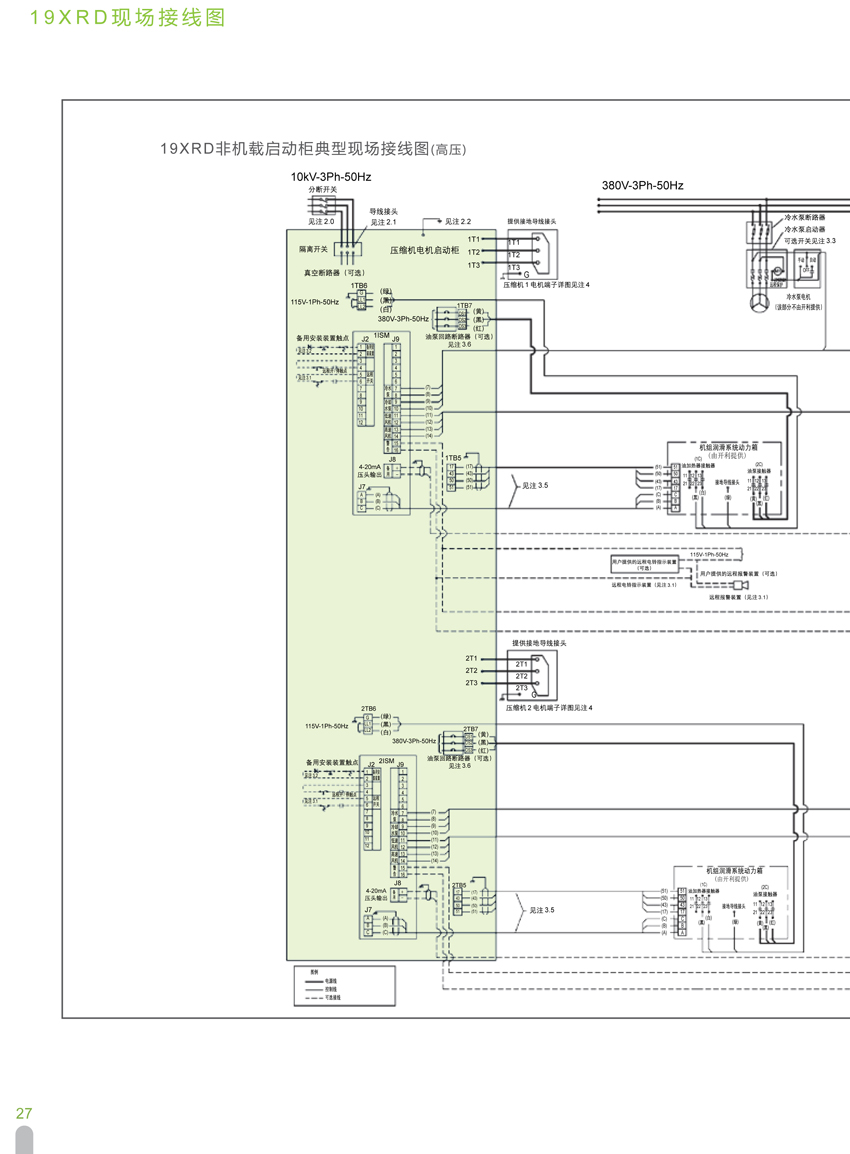
Task: Click the 380V-3Ph-50Hz bus label at top
Action: click(x=642, y=186)
